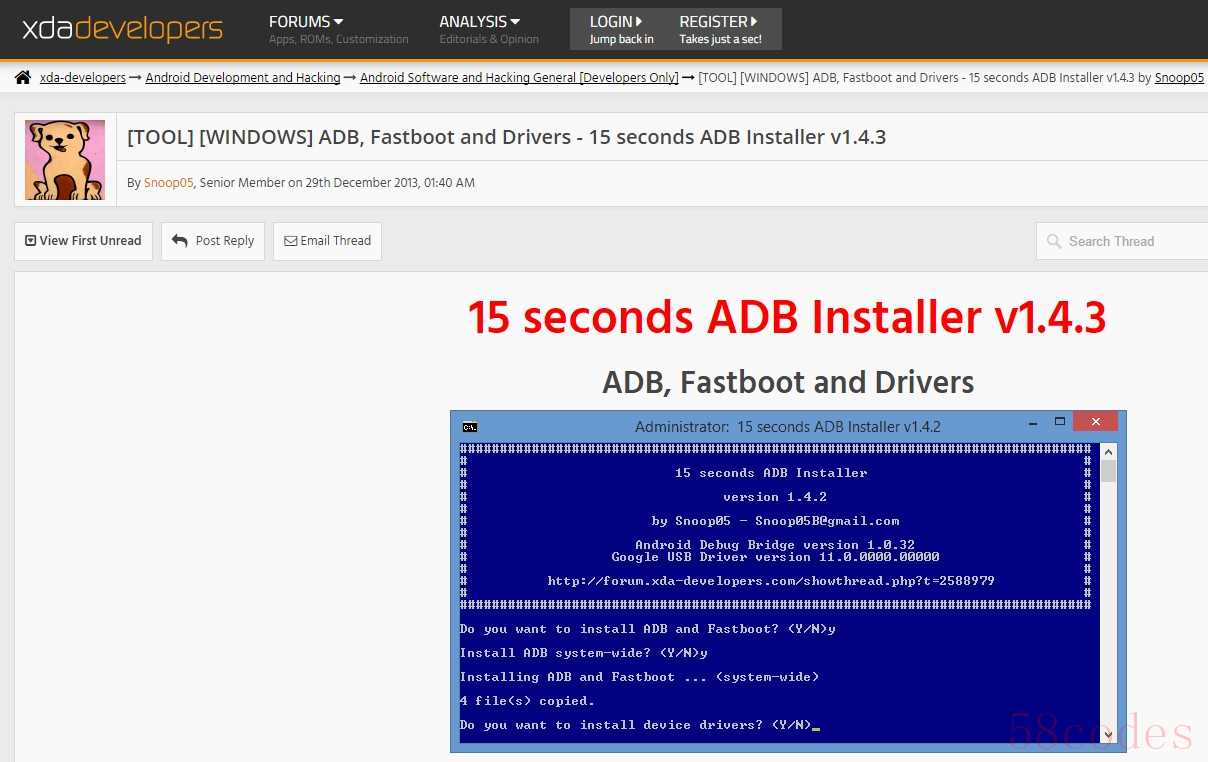This screenshot has height=762, width=1208.
Task: Open xda-developers breadcrumb link
Action: [83, 78]
